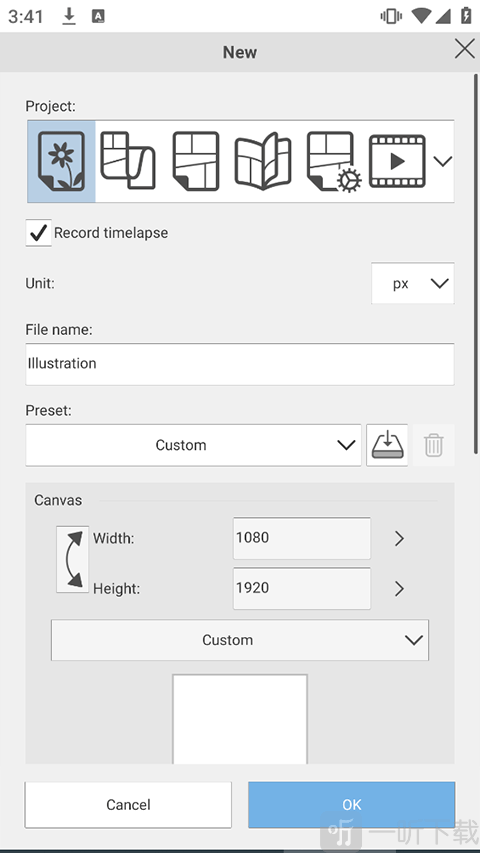This screenshot has height=853, width=480.
Task: Swap width and height with arrows icon
Action: point(72,559)
